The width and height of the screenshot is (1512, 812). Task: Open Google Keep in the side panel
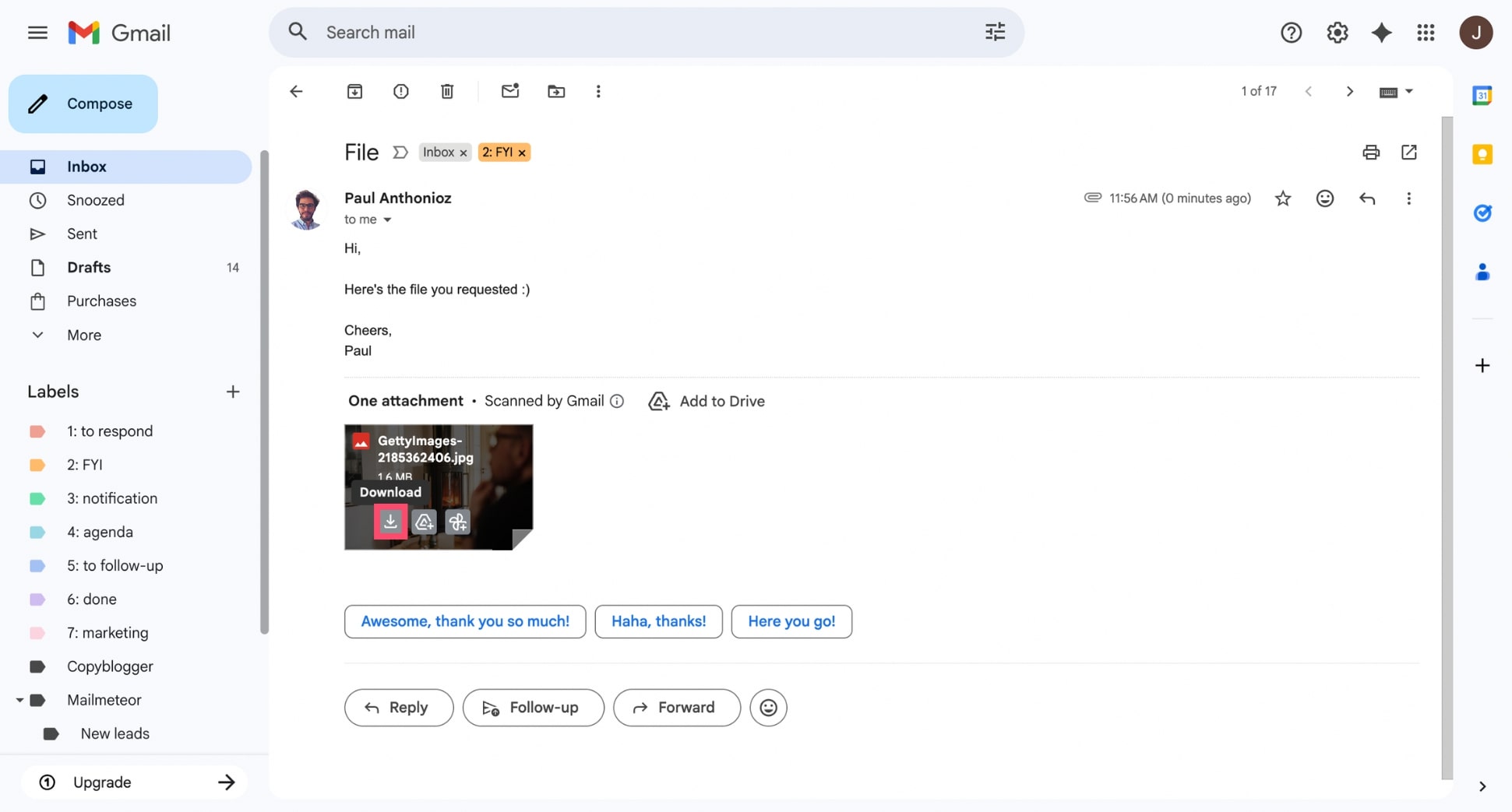(x=1483, y=154)
